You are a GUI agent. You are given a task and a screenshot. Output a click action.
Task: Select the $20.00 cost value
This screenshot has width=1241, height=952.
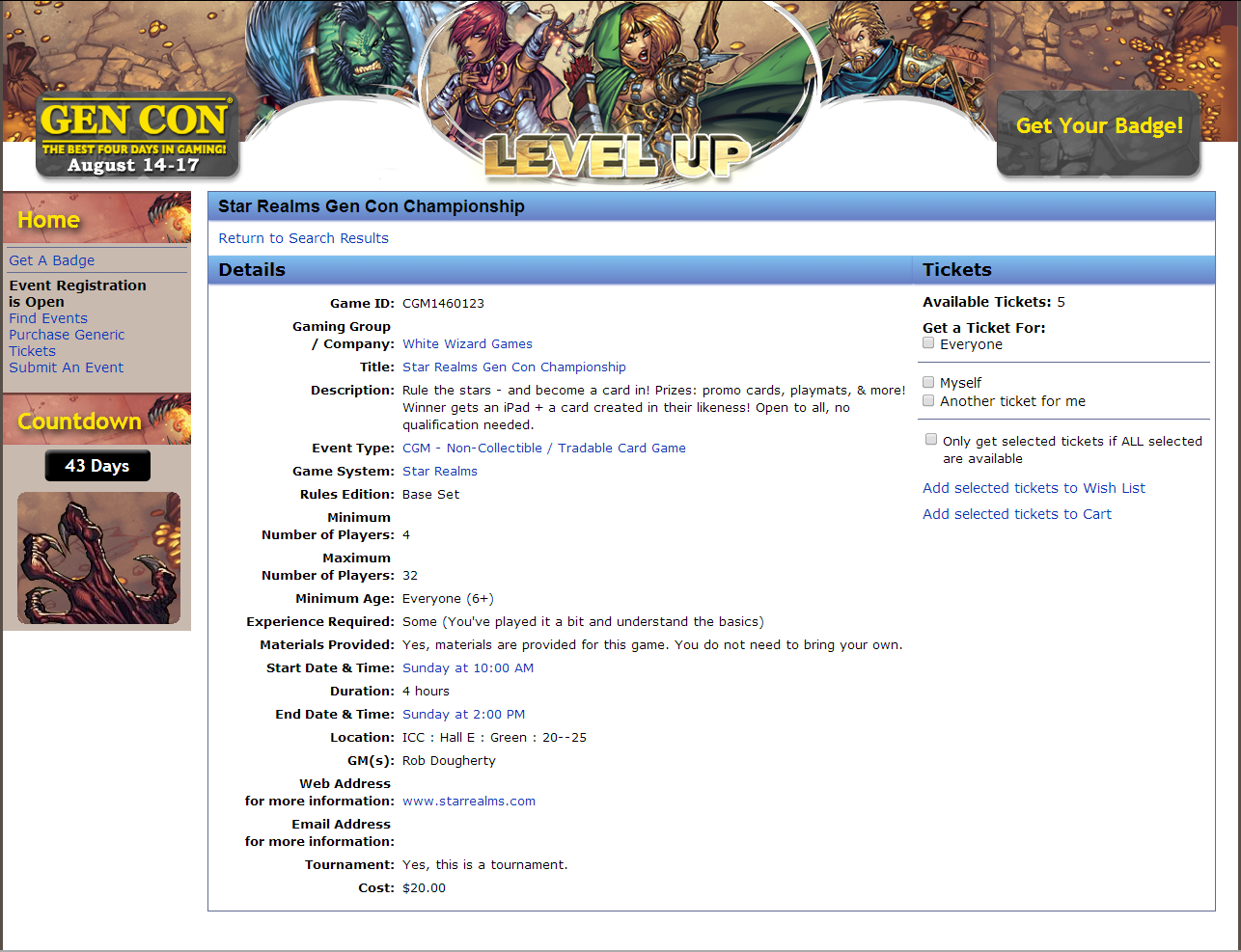click(x=424, y=887)
